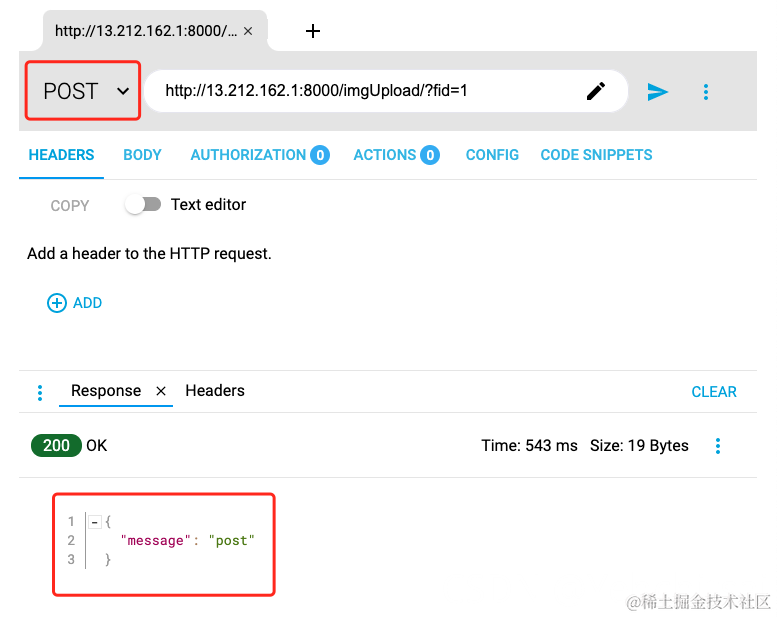The height and width of the screenshot is (617, 777).
Task: Click the "message" key in the response
Action: pos(155,540)
